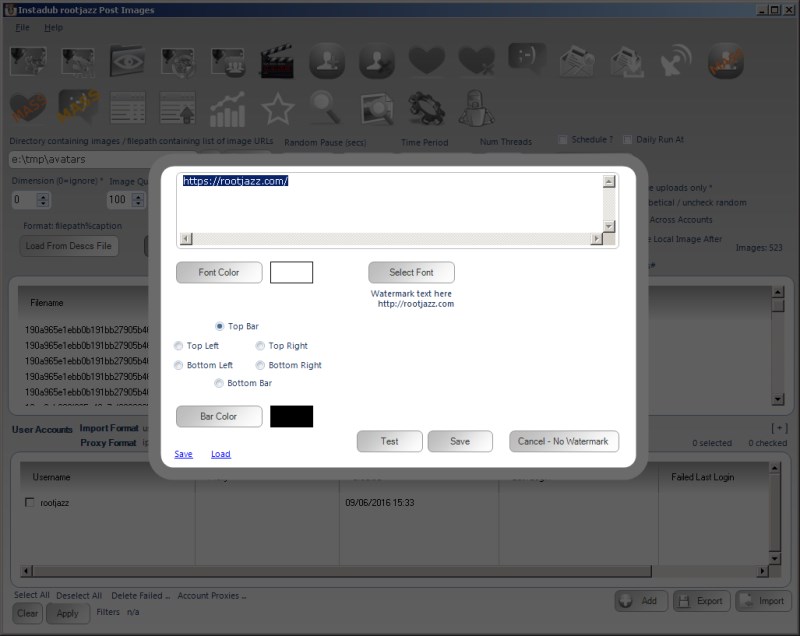Open the plain heart like tool
Viewport: 800px width, 636px height.
click(427, 61)
